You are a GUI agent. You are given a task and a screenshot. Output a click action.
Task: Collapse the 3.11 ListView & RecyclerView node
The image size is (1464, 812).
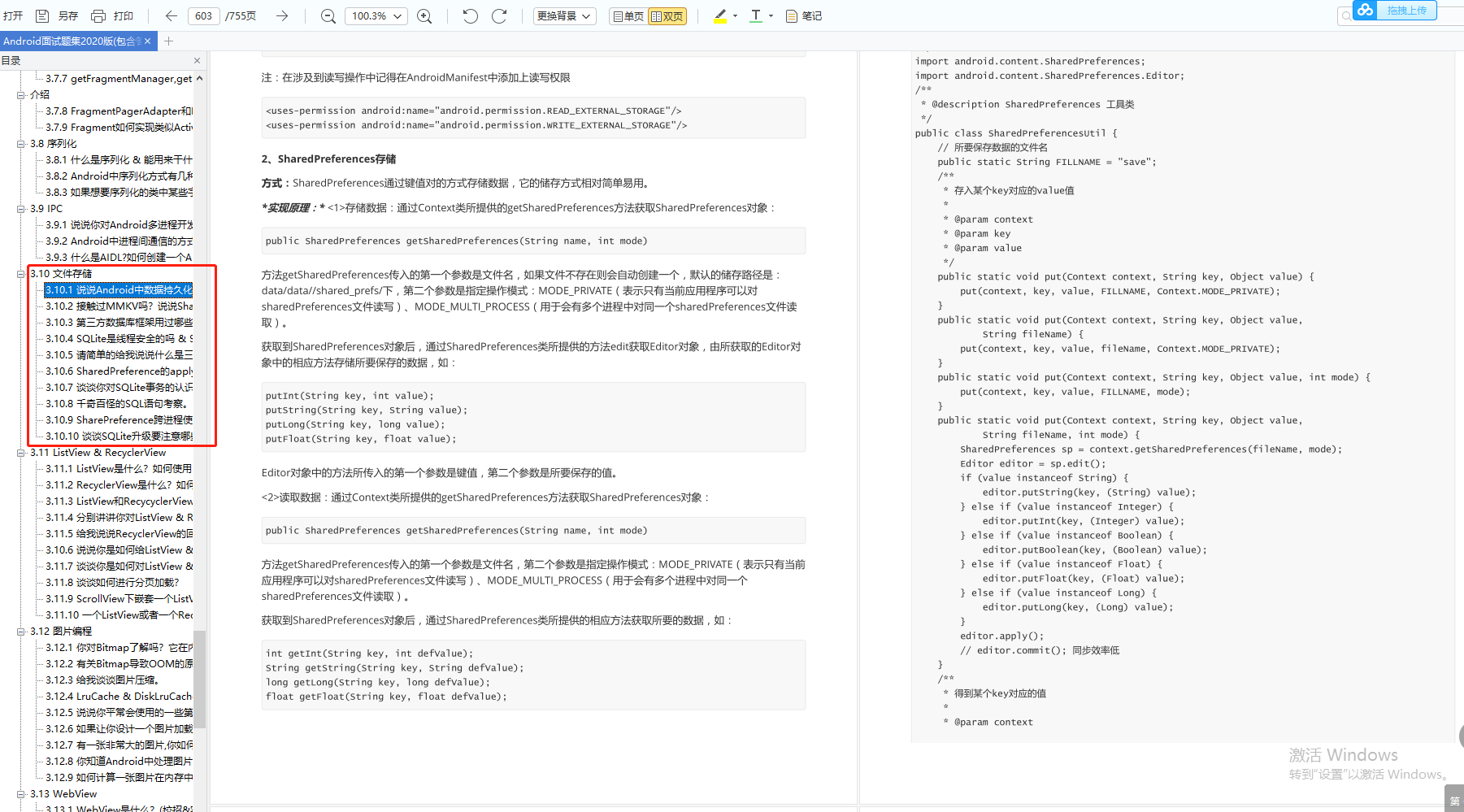21,453
